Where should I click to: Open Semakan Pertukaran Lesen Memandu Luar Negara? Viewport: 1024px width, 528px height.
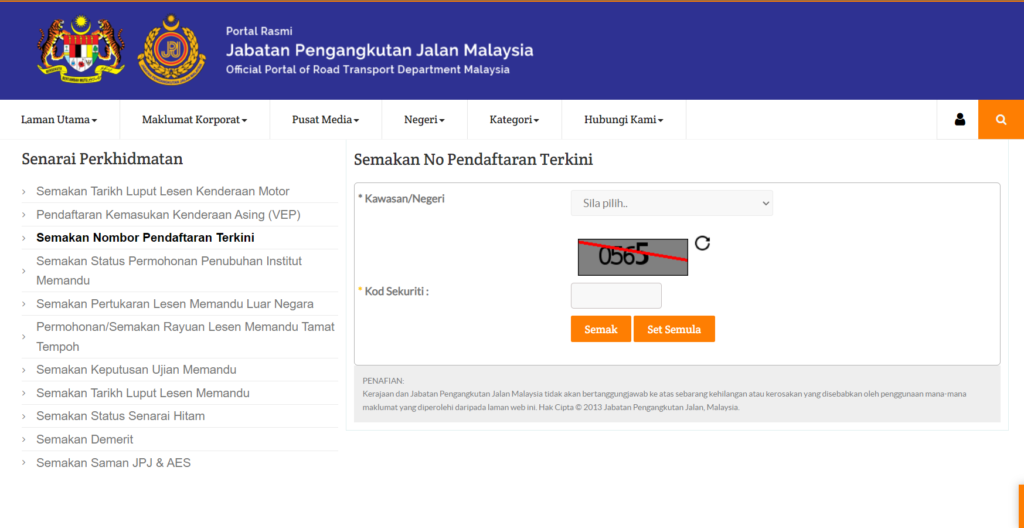(175, 304)
